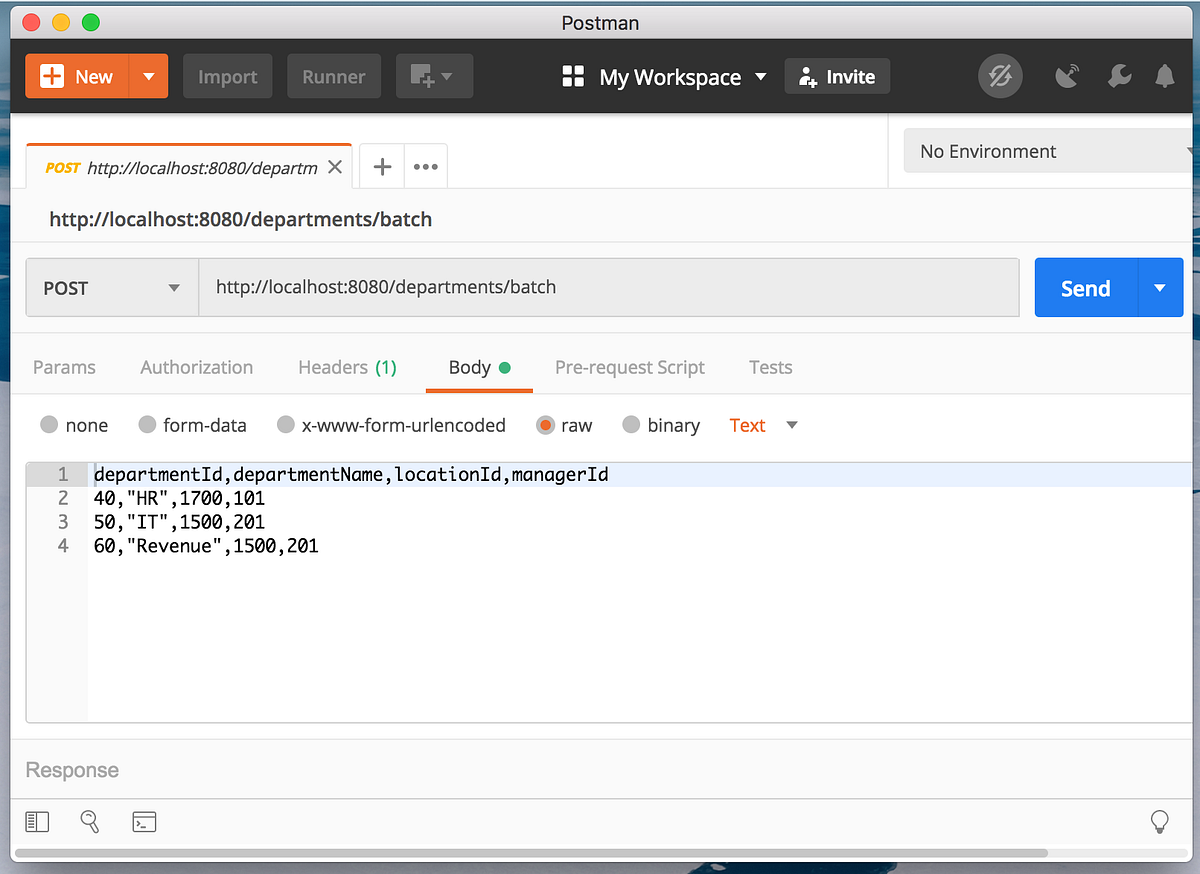Click the request URL input field
The height and width of the screenshot is (874, 1200).
pyautogui.click(x=610, y=288)
